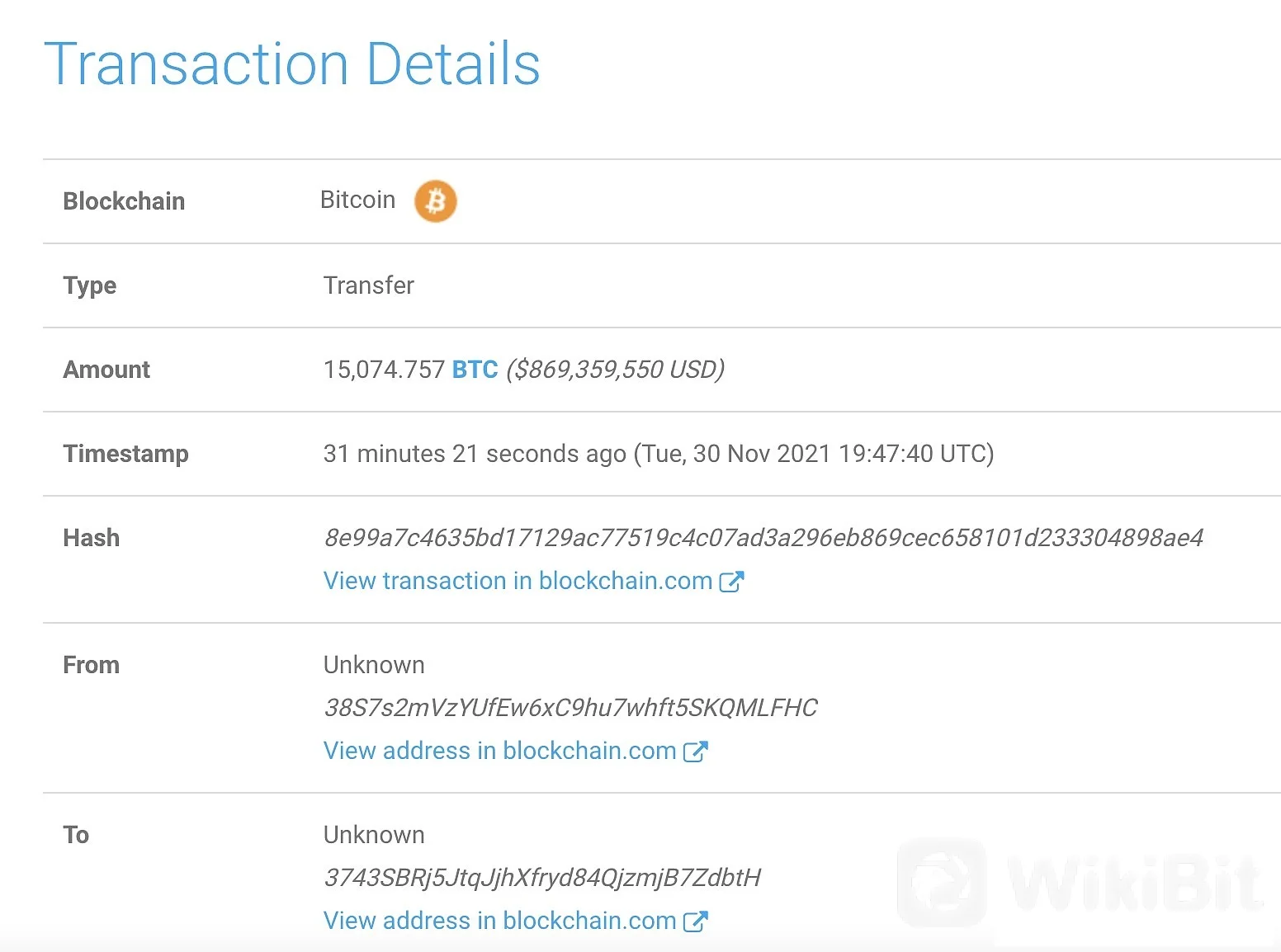
Task: Click external-link icon next to To address link
Action: coord(696,921)
